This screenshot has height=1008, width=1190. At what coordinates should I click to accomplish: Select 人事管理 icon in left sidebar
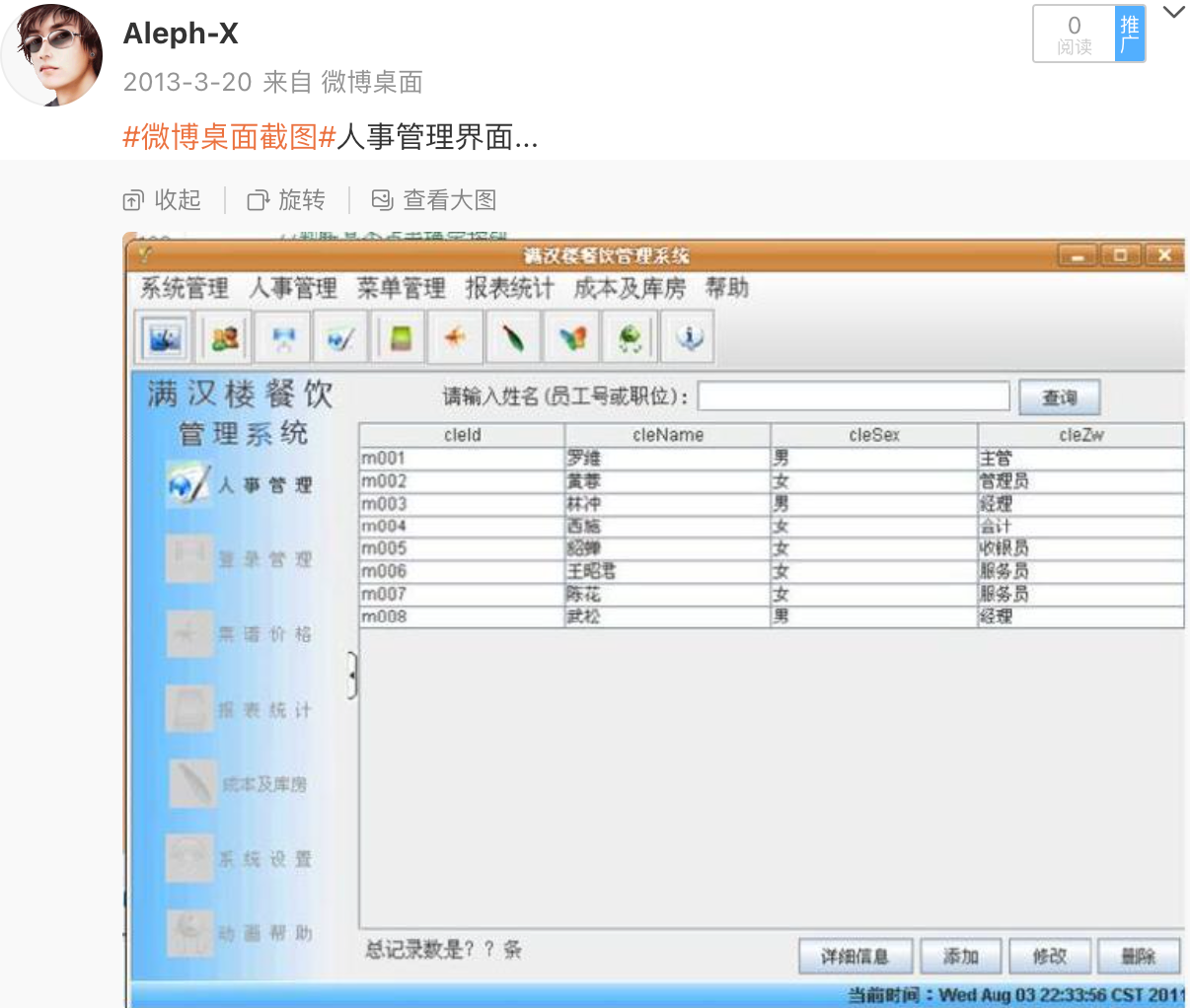click(x=188, y=484)
